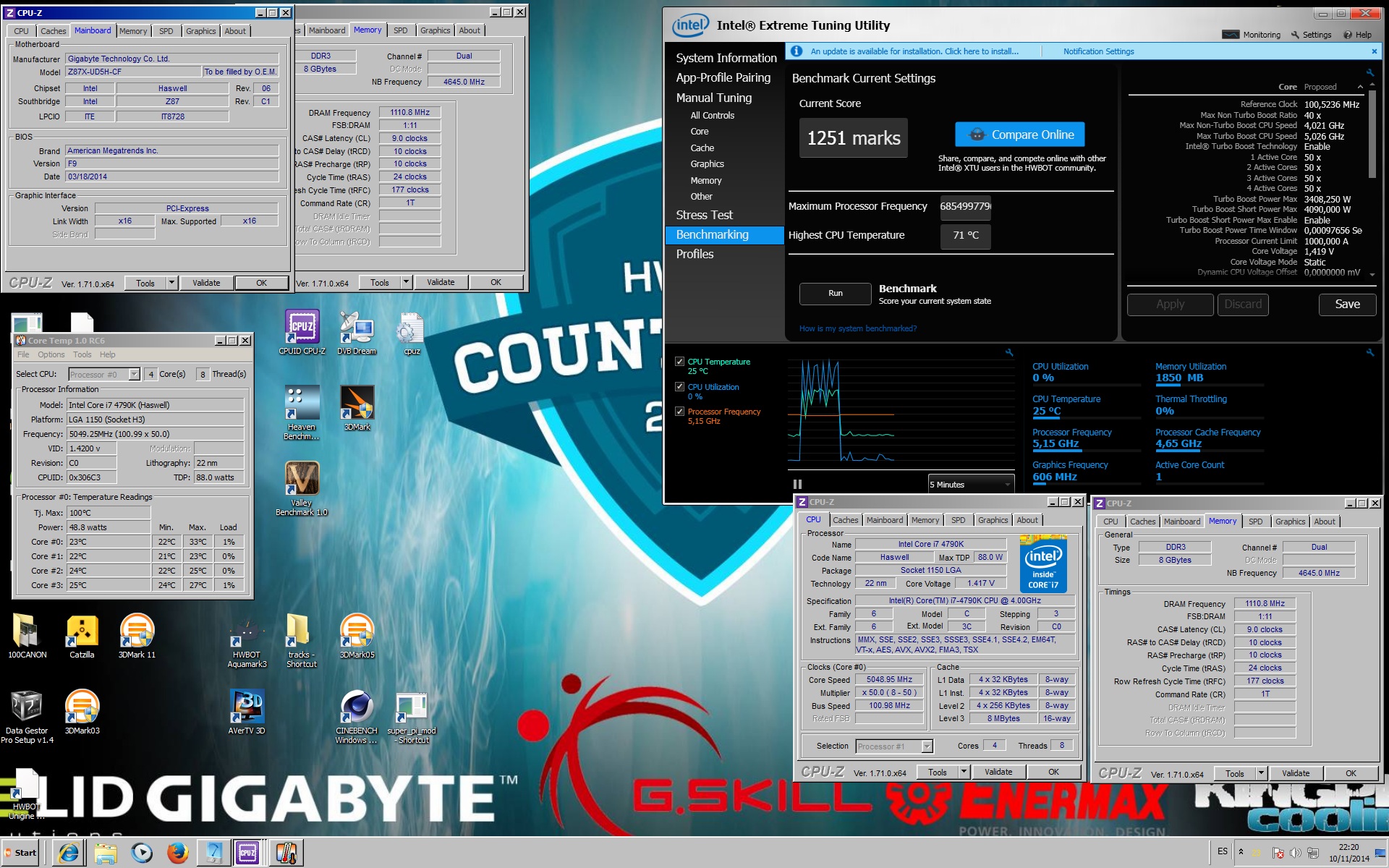Launch Valley Benchmark 1.0 shortcut

pyautogui.click(x=302, y=488)
